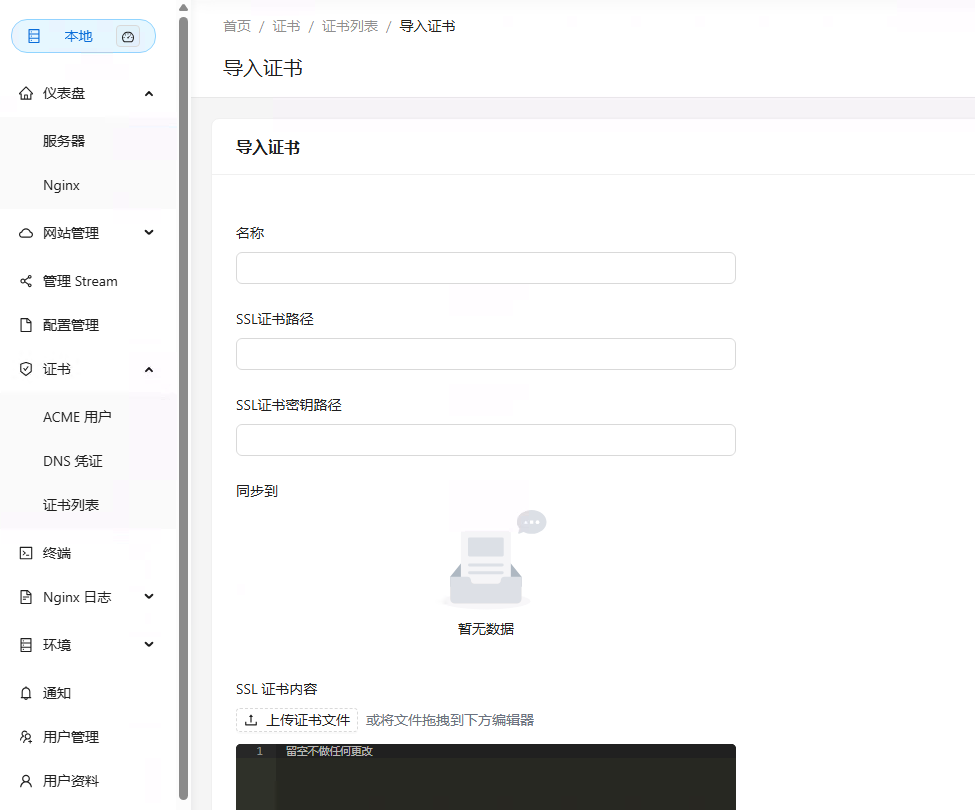This screenshot has width=975, height=810.
Task: Expand the 网站管理 menu chevron
Action: 148,233
